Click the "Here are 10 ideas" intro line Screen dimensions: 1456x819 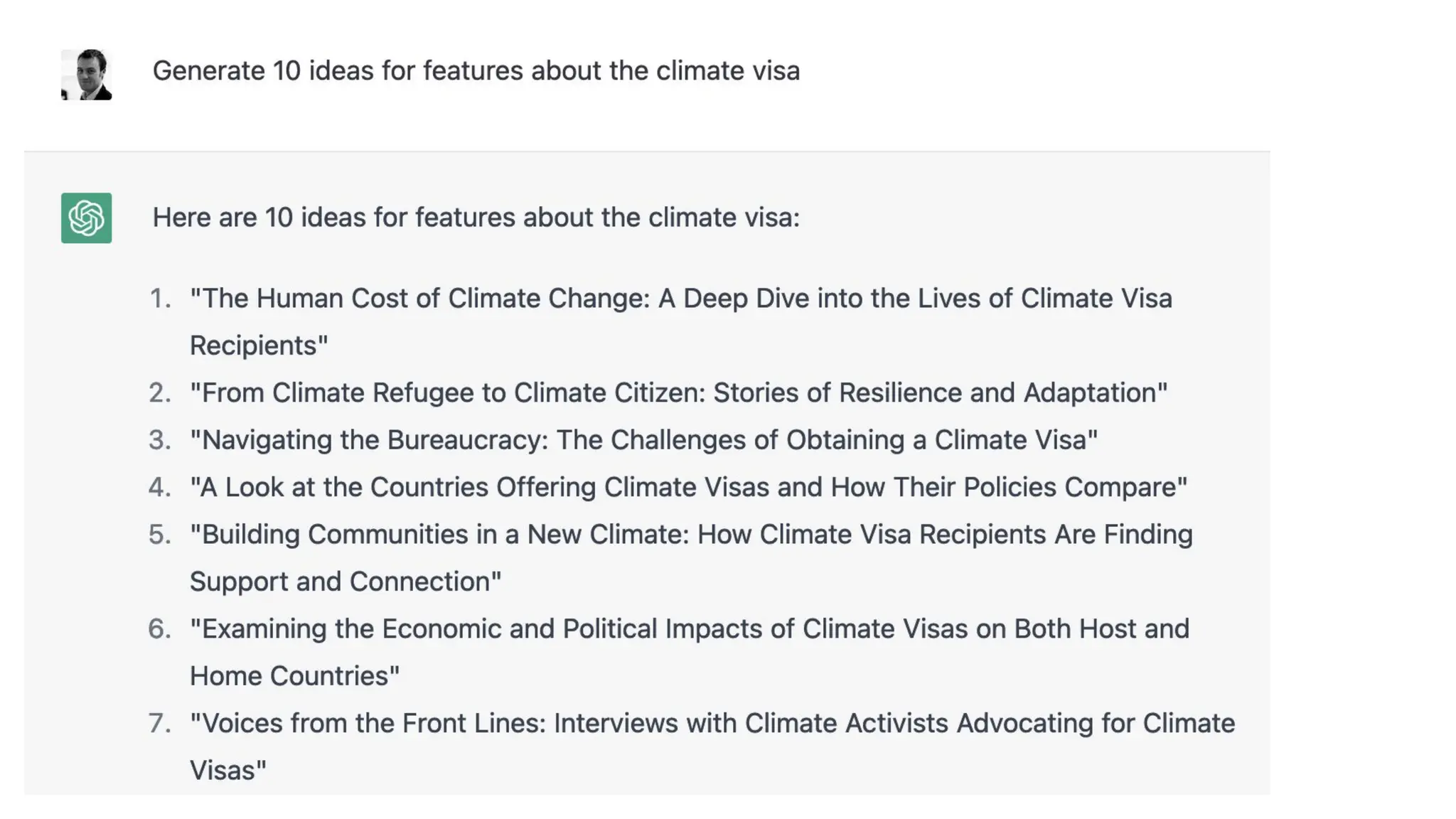pos(476,218)
